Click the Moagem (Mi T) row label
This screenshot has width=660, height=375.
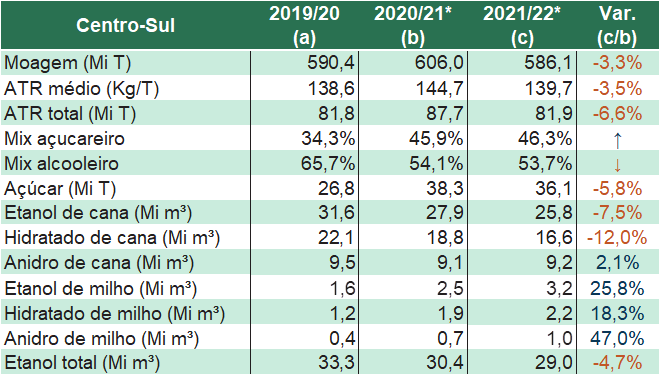click(x=68, y=63)
